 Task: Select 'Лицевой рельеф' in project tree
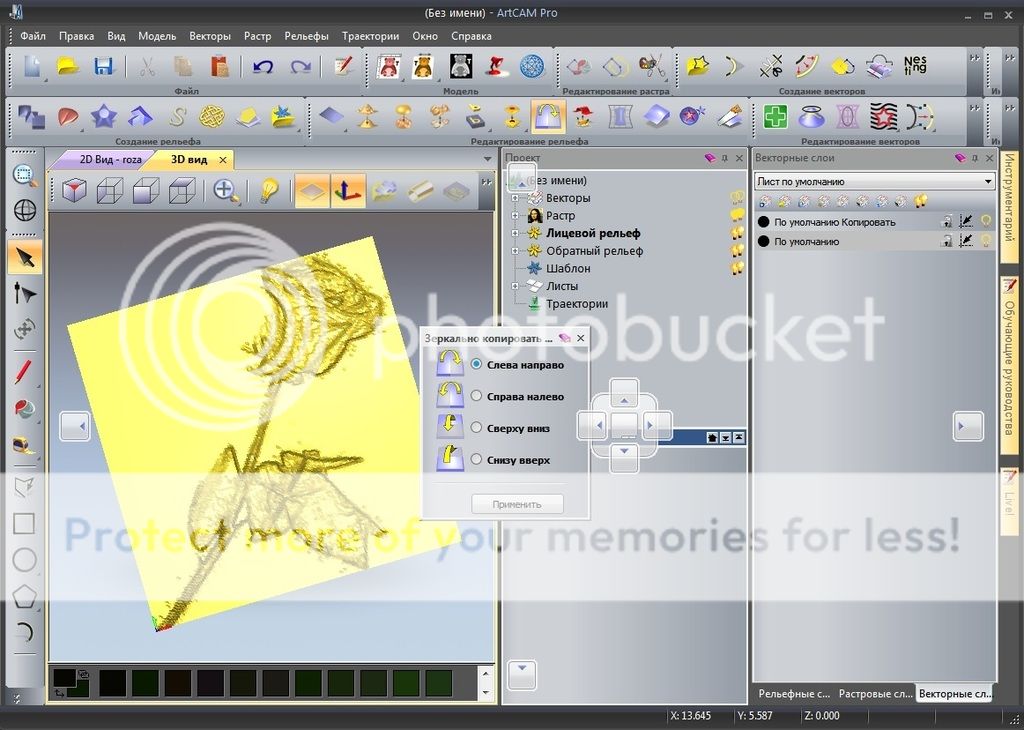pos(593,233)
